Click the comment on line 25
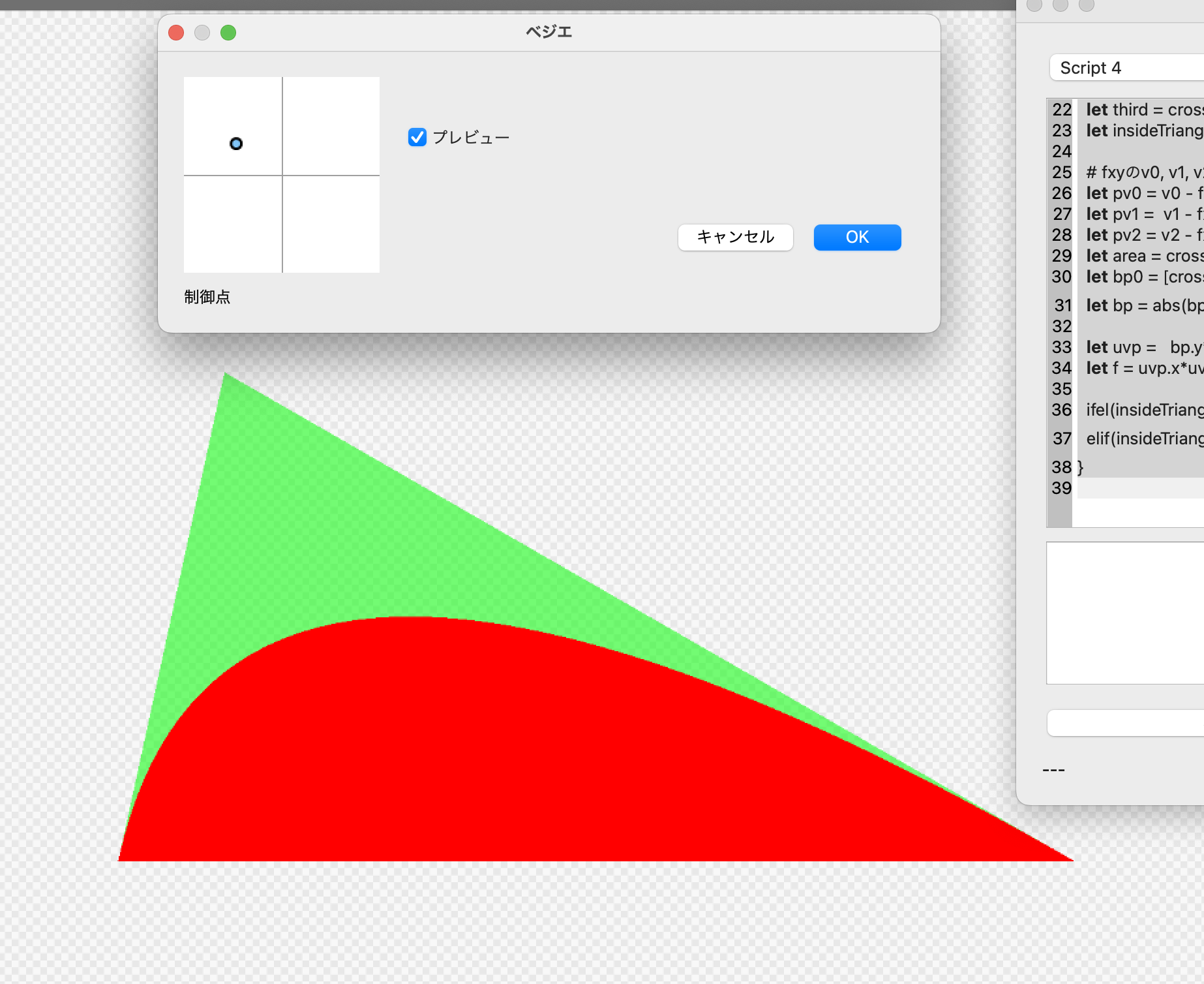 [1141, 172]
